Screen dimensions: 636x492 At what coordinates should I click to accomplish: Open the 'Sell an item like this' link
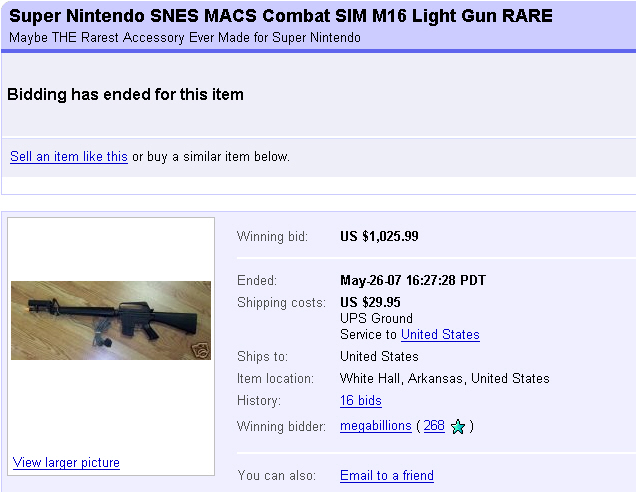(x=69, y=157)
